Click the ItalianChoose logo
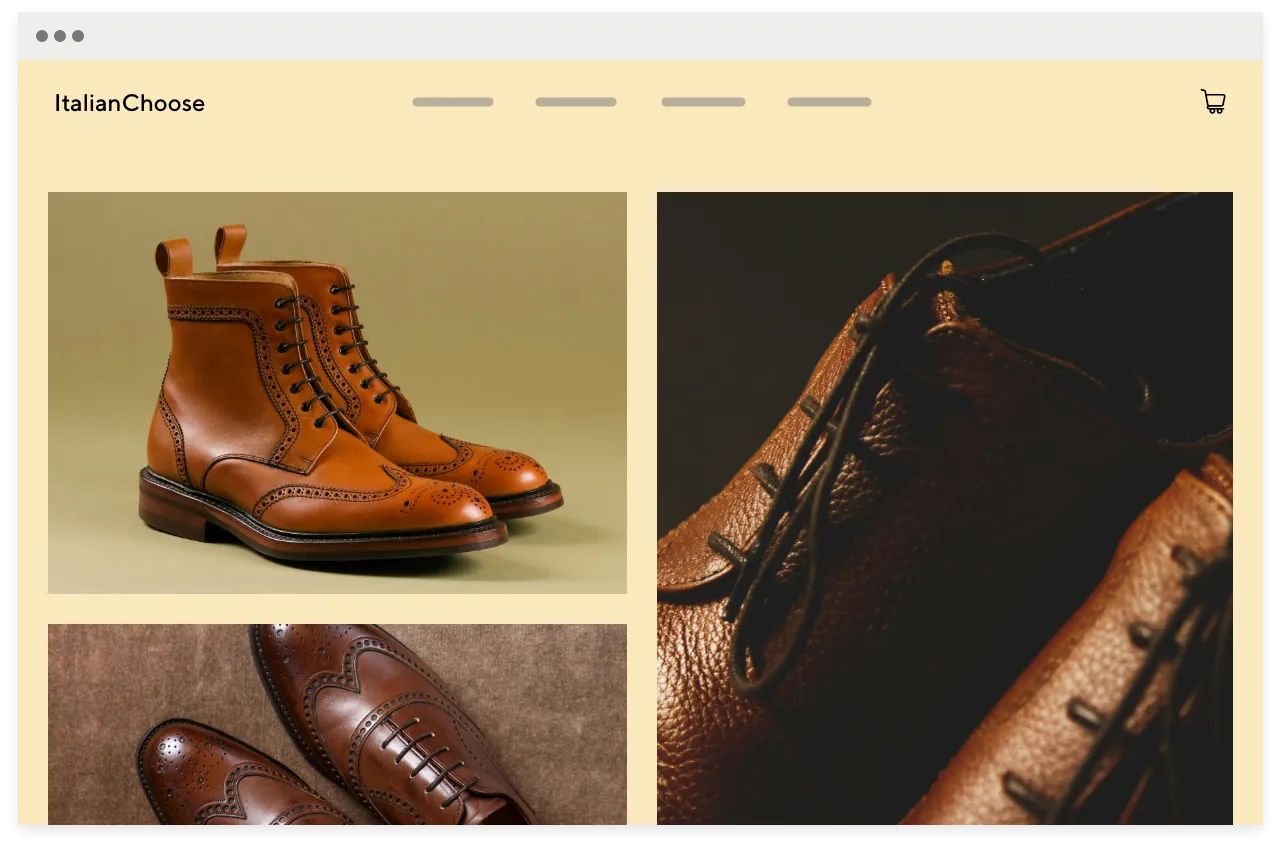The height and width of the screenshot is (849, 1281). coord(129,103)
